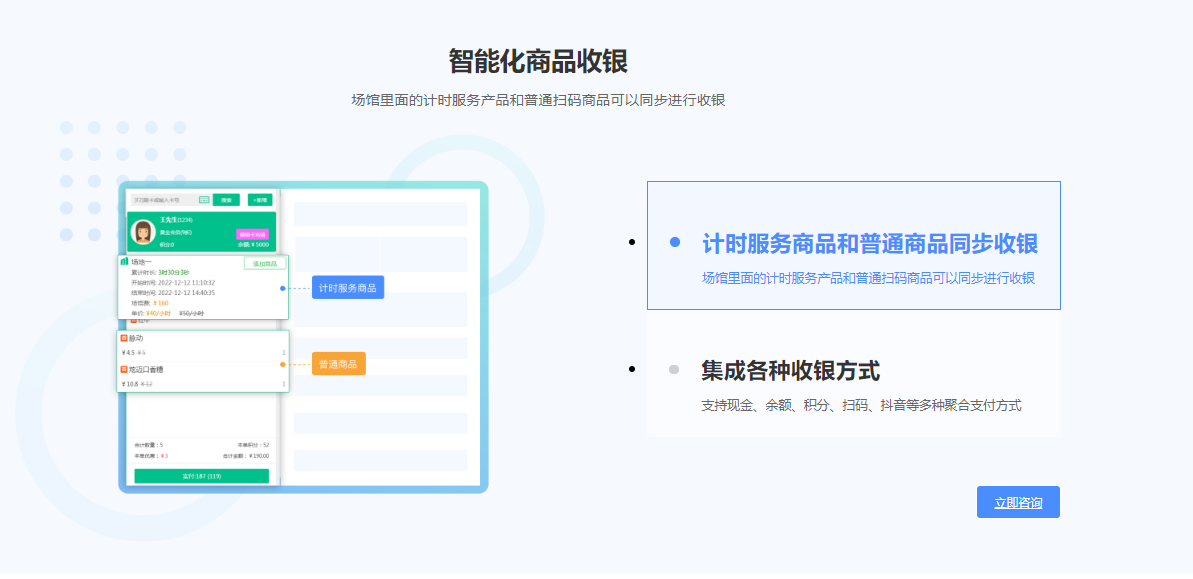Click the card reader icon inside the search bar
The height and width of the screenshot is (579, 1193).
coord(204,200)
